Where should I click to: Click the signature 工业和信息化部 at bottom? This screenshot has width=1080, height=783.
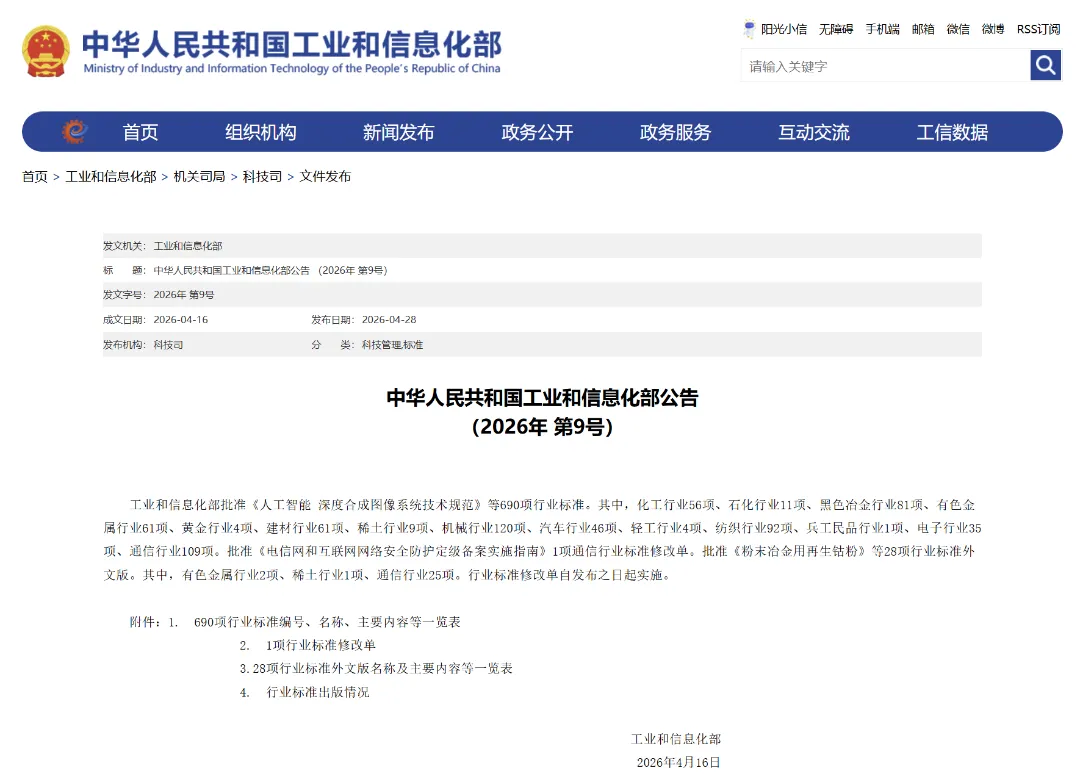point(676,739)
